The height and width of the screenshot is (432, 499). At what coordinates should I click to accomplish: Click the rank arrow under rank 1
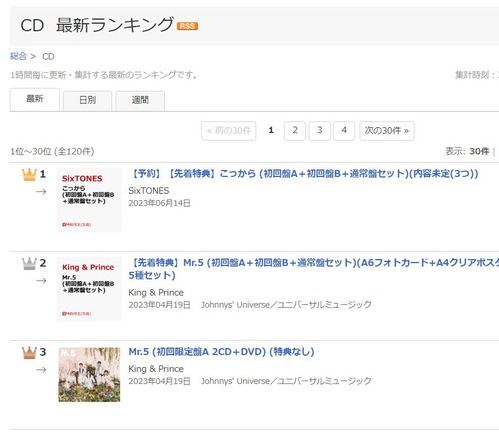[41, 192]
